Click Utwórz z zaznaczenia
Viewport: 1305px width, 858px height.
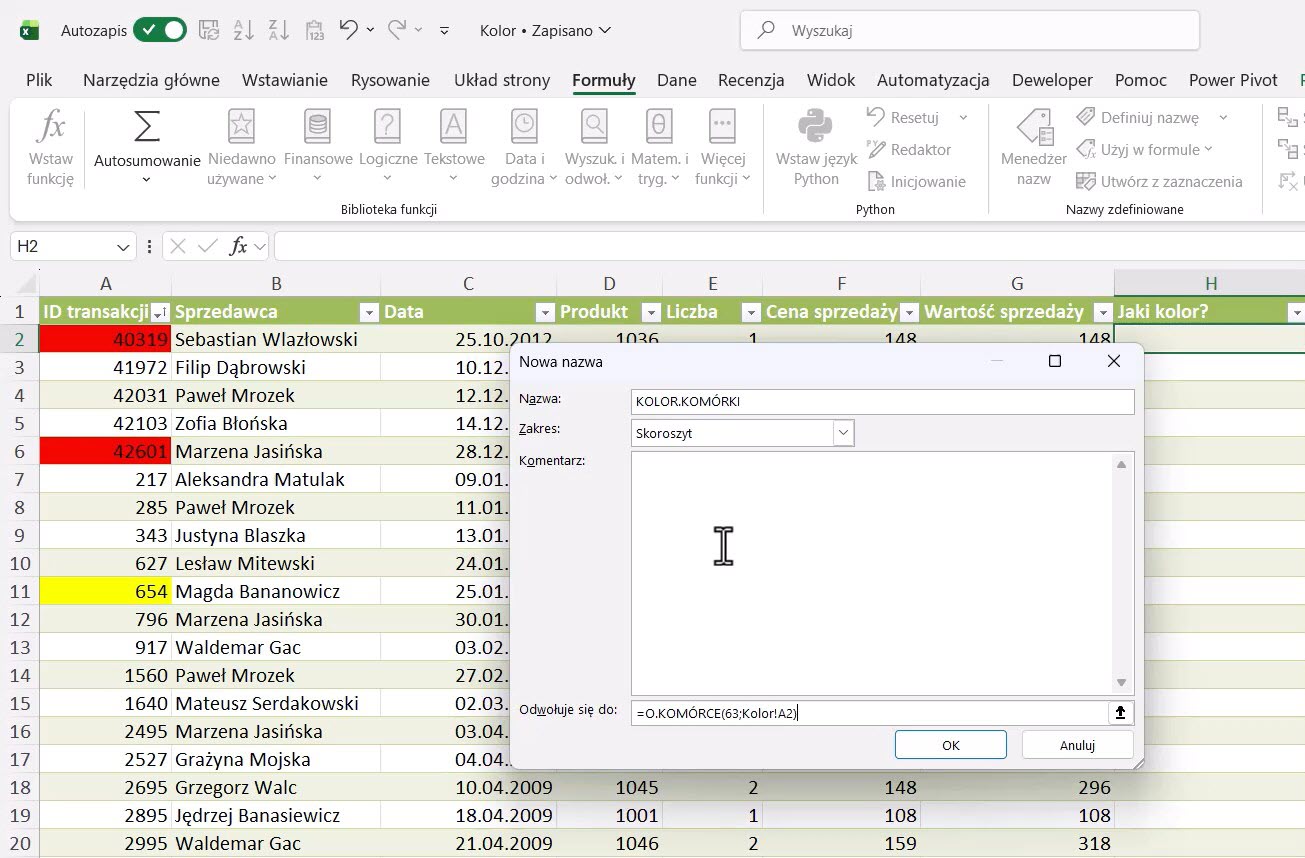1159,182
